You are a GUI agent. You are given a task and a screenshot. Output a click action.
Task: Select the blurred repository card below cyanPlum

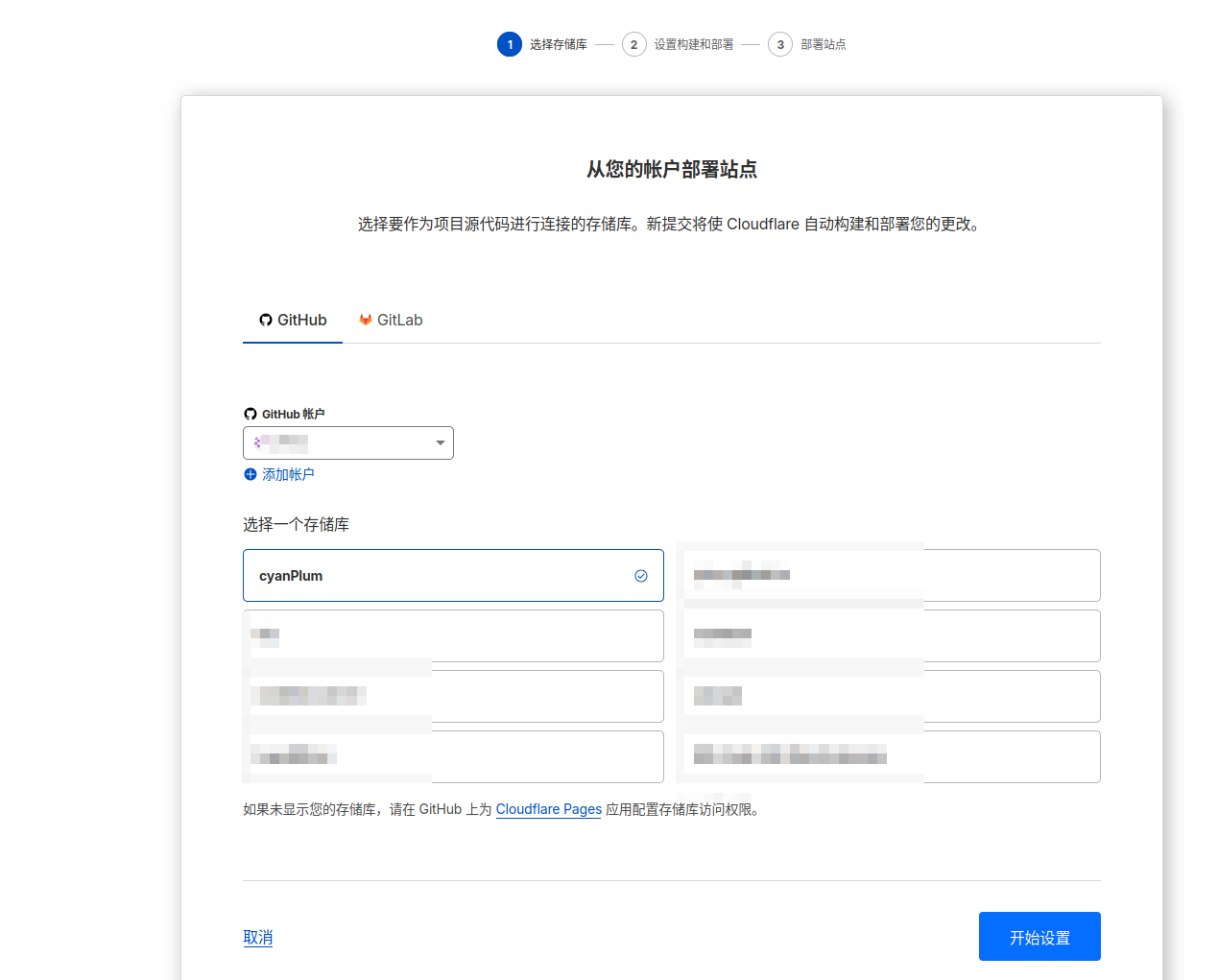pyautogui.click(x=453, y=635)
